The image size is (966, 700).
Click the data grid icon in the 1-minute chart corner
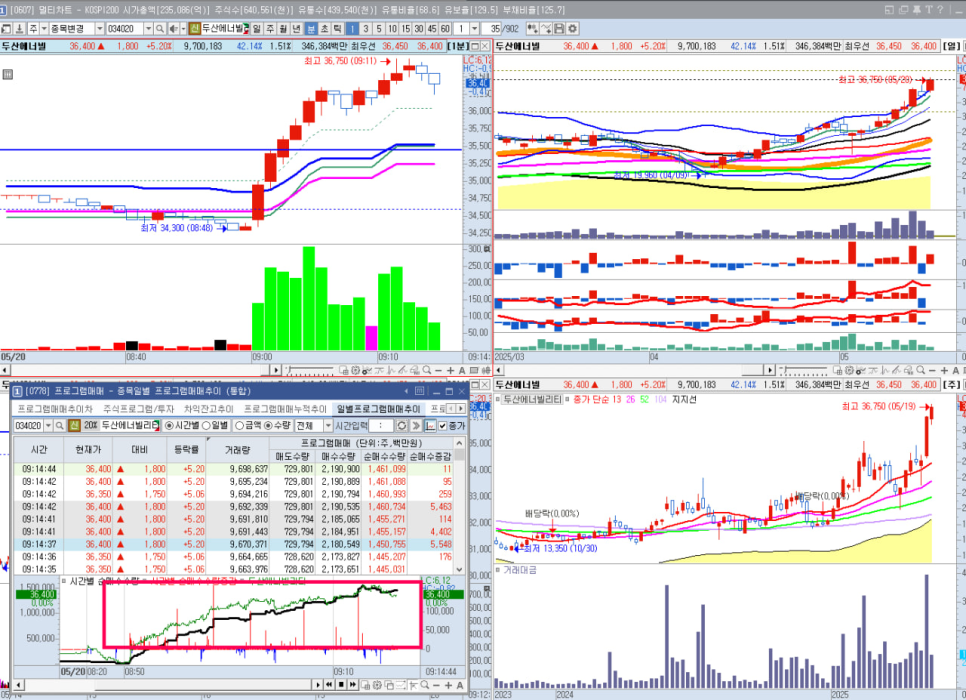pos(7,74)
